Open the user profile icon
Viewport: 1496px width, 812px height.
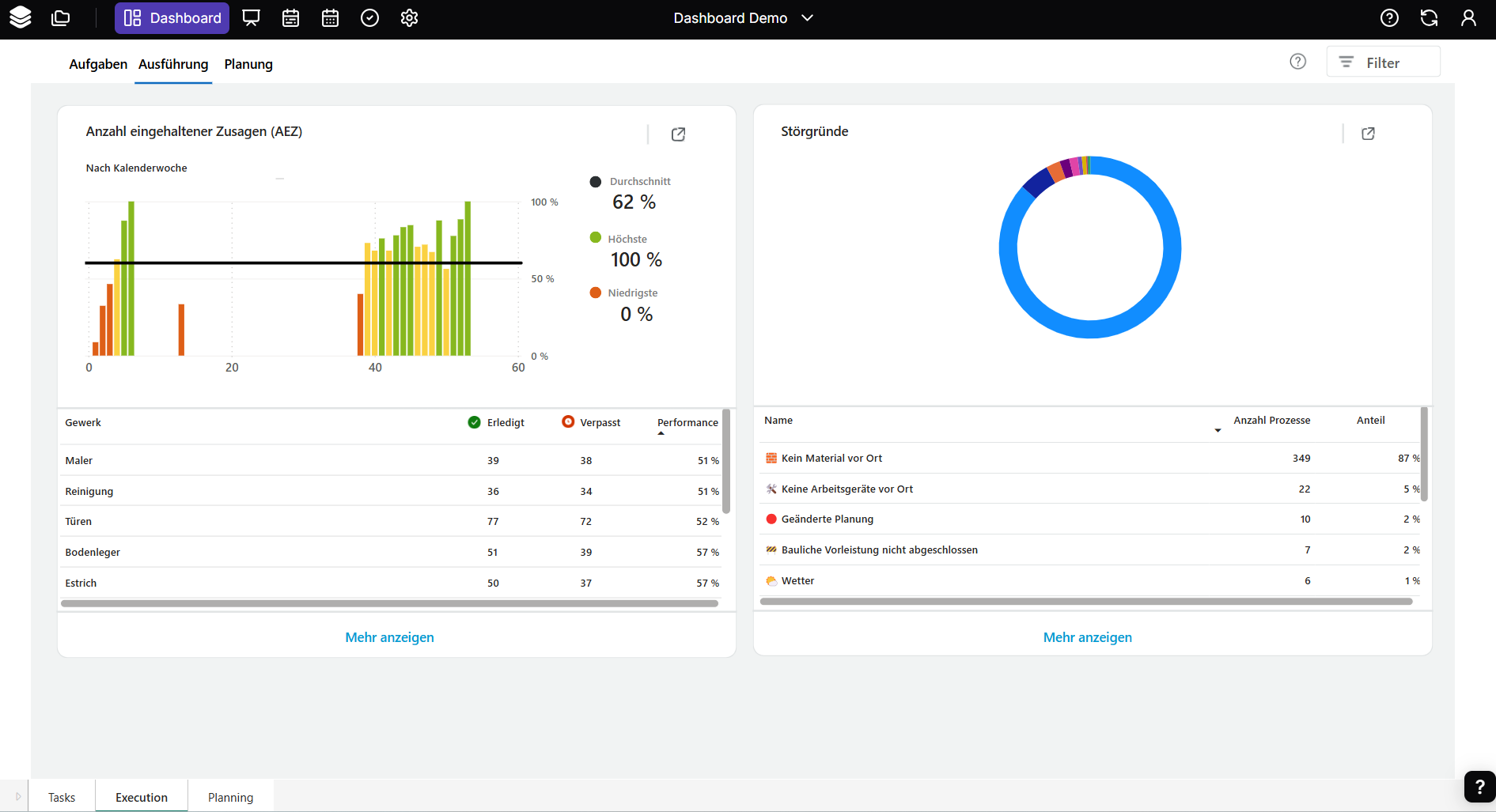coord(1468,18)
